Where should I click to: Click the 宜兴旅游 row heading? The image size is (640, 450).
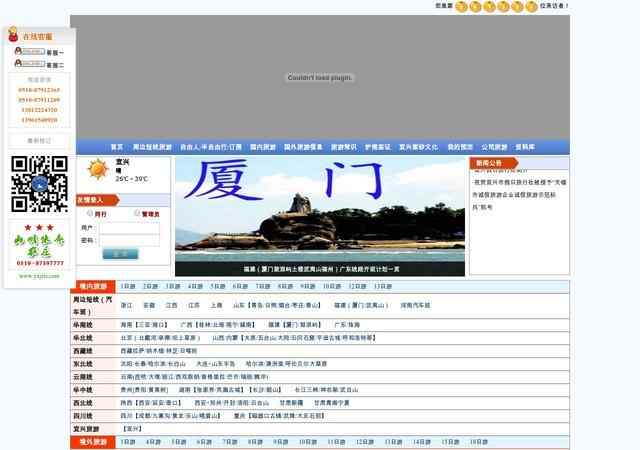click(86, 429)
